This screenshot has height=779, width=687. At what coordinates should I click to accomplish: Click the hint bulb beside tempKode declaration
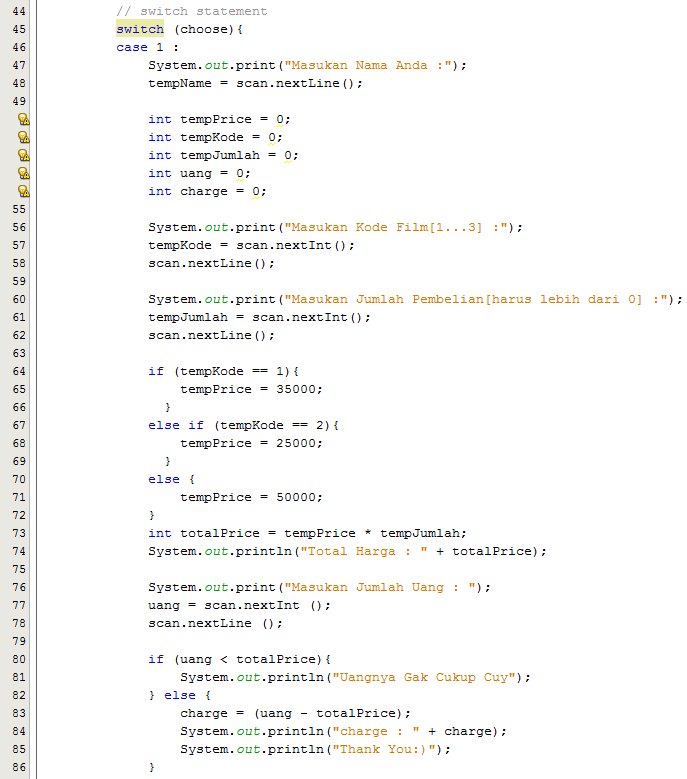tap(23, 137)
